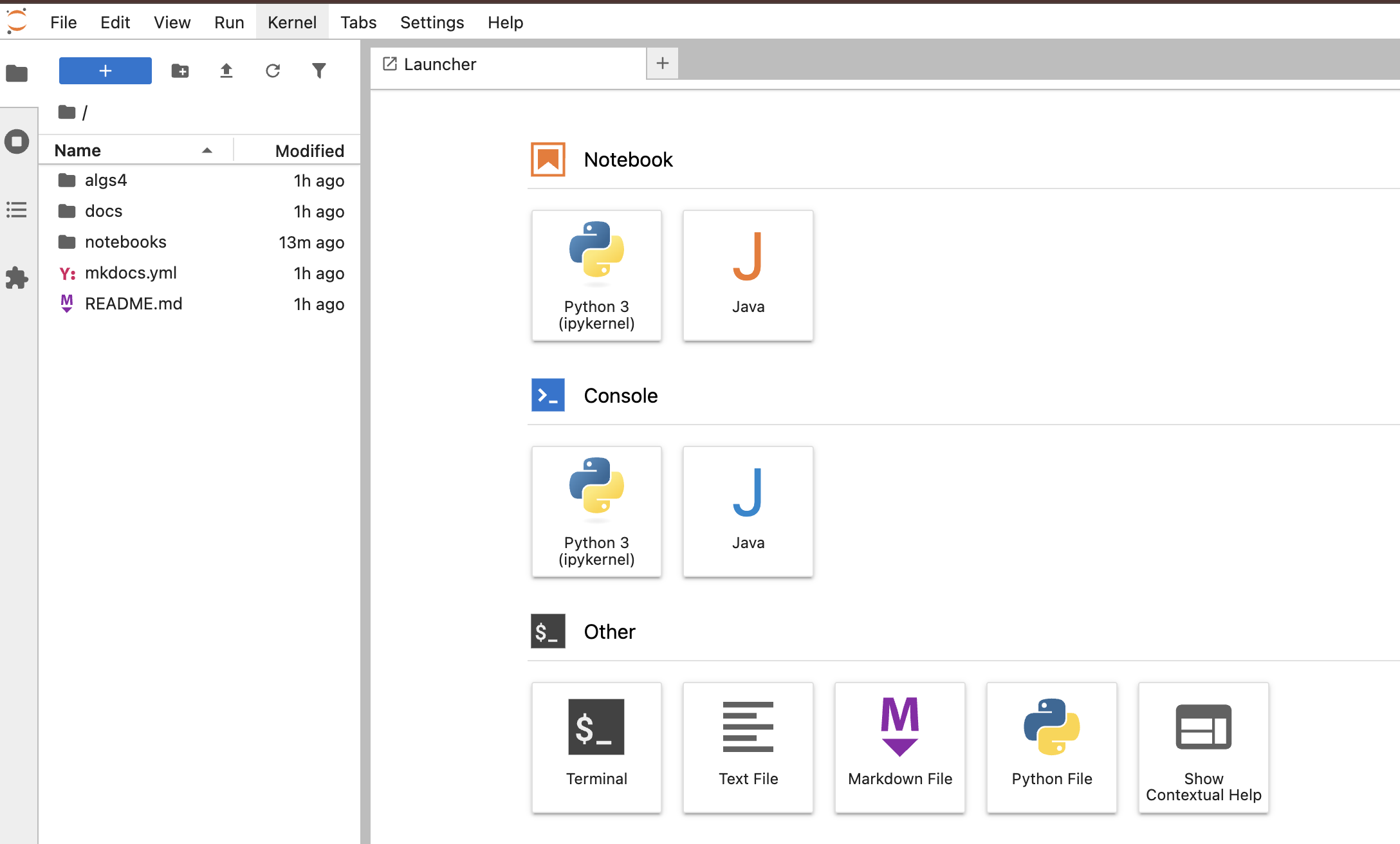The image size is (1400, 844).
Task: Start Java console
Action: click(748, 511)
